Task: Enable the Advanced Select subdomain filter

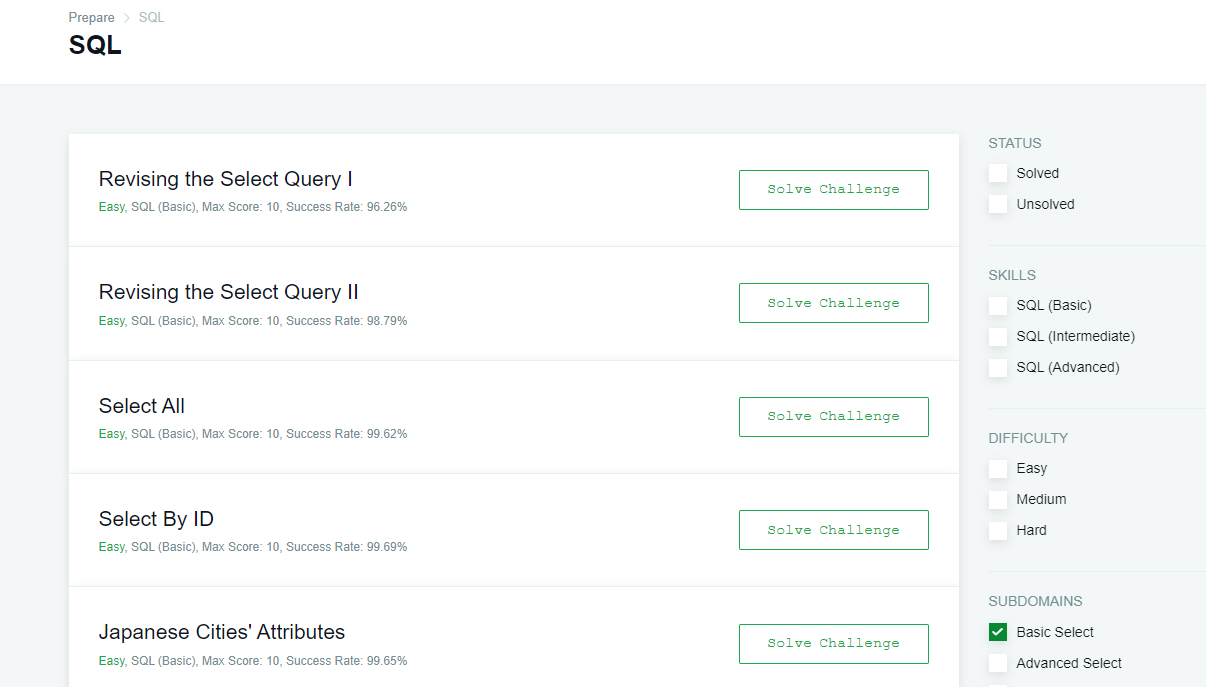Action: point(998,663)
